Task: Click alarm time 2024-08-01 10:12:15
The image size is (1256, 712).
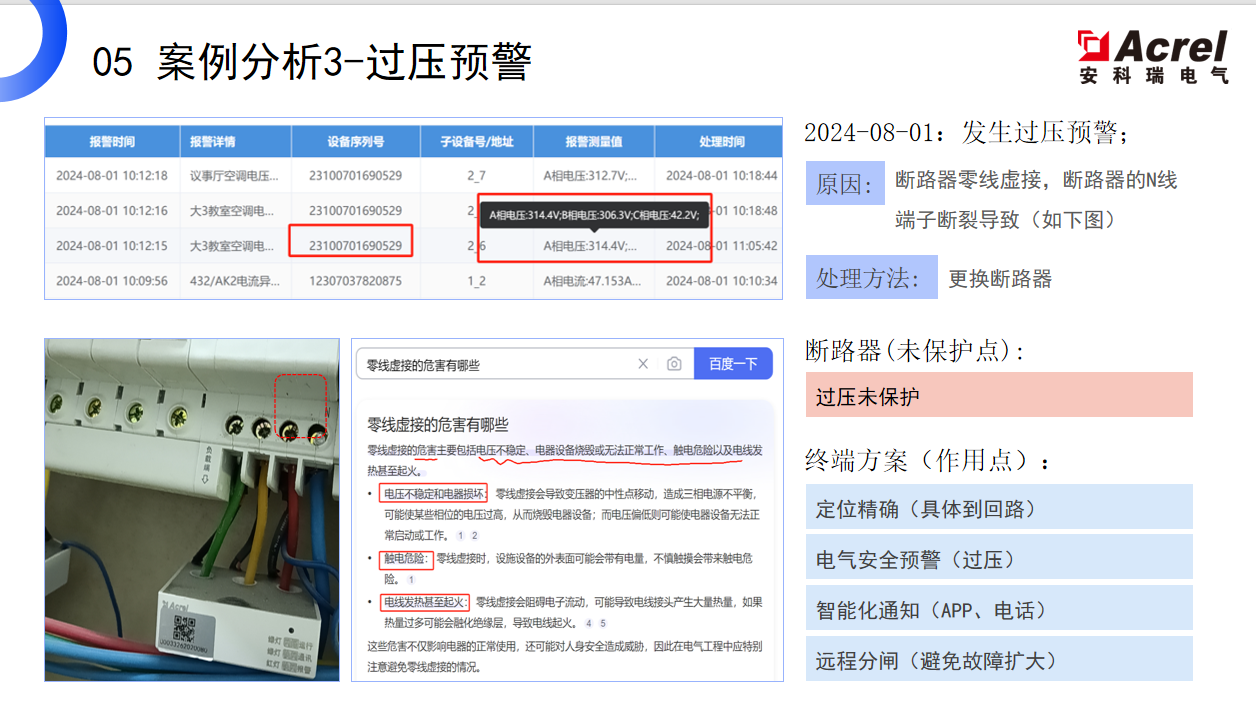Action: (x=112, y=245)
